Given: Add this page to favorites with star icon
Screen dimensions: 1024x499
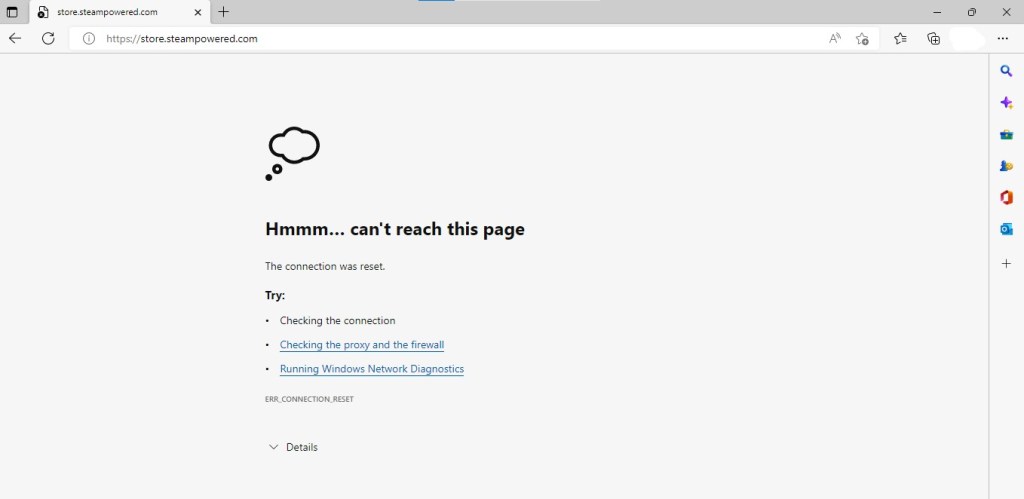Looking at the screenshot, I should tap(862, 38).
